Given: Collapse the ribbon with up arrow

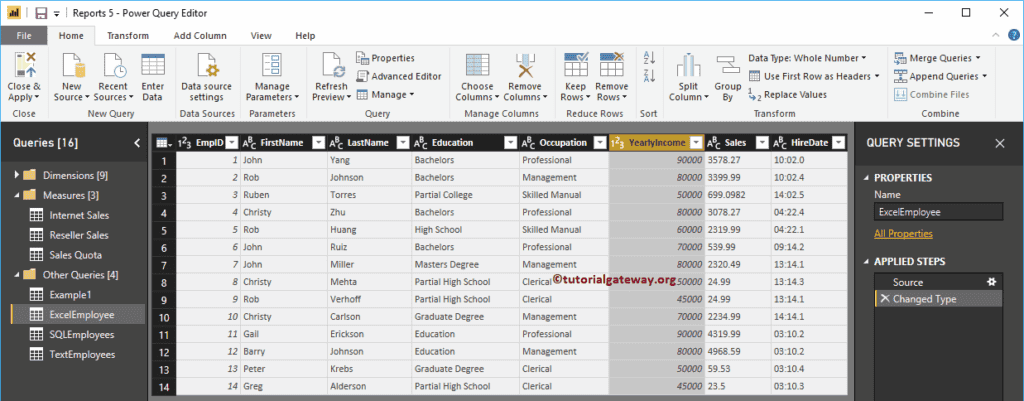Looking at the screenshot, I should pos(995,35).
